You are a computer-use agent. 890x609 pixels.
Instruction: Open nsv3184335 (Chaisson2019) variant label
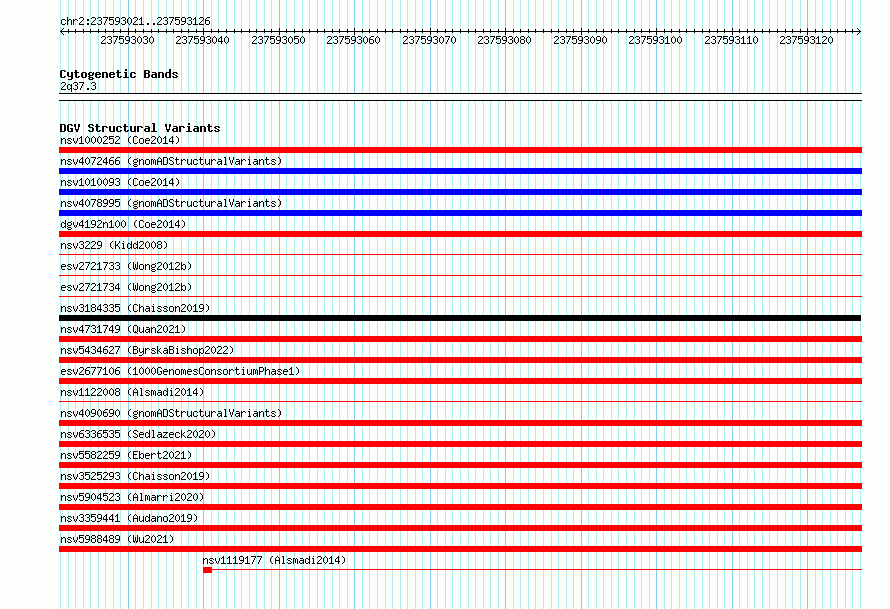click(x=135, y=308)
